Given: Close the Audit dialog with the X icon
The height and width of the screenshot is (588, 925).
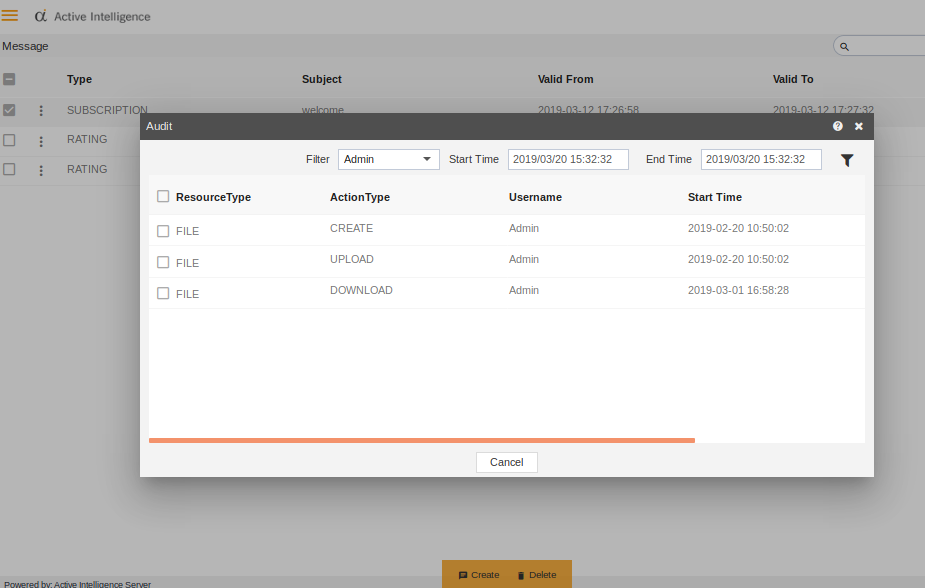Looking at the screenshot, I should point(858,126).
